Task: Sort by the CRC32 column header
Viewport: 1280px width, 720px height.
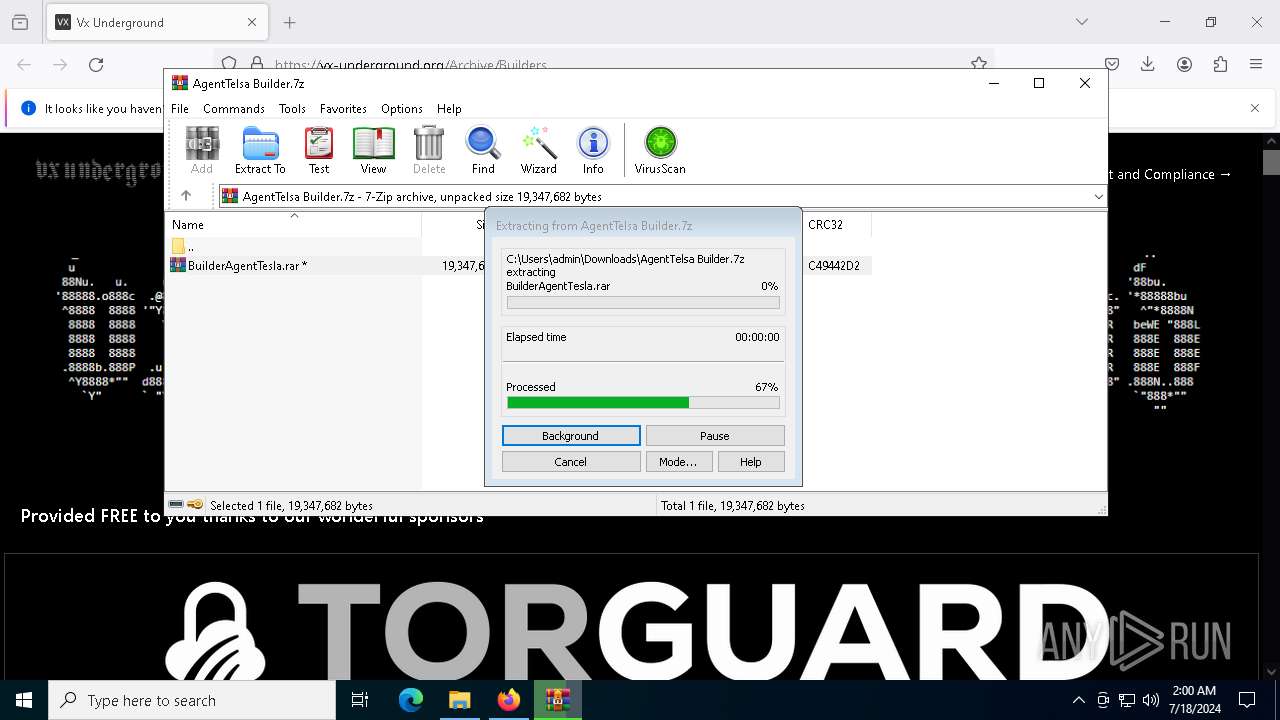Action: pos(836,225)
